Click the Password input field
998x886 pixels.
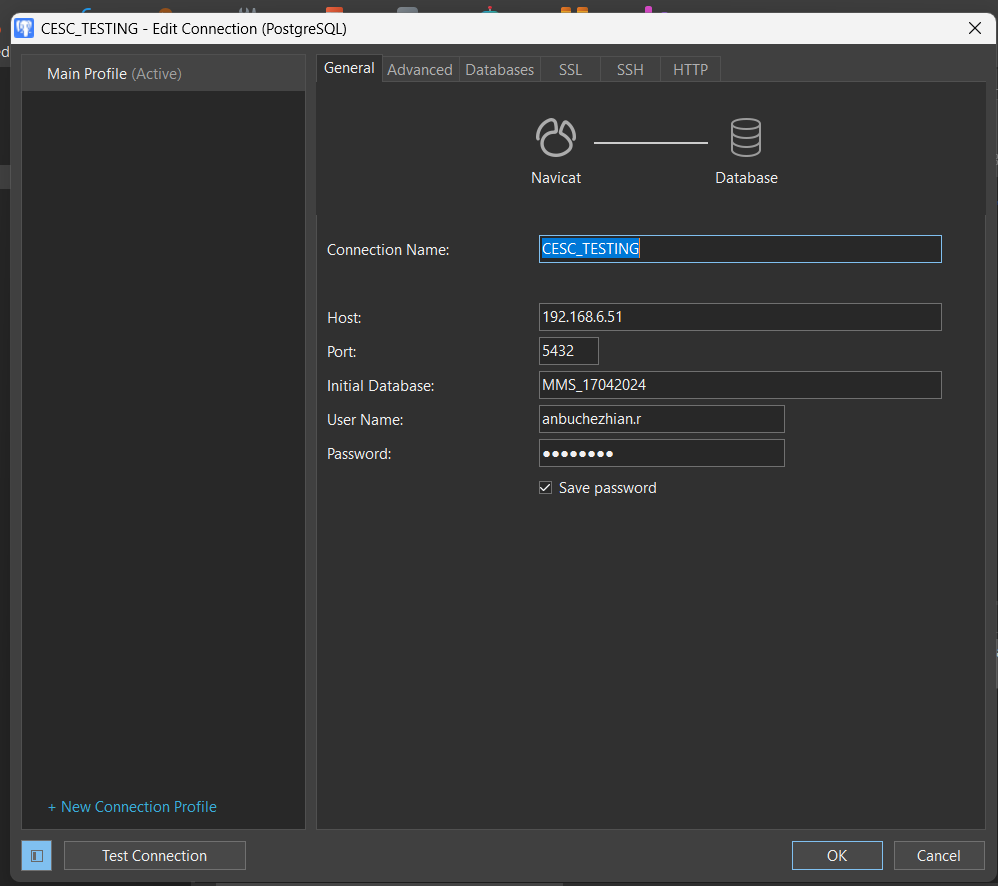pos(661,453)
